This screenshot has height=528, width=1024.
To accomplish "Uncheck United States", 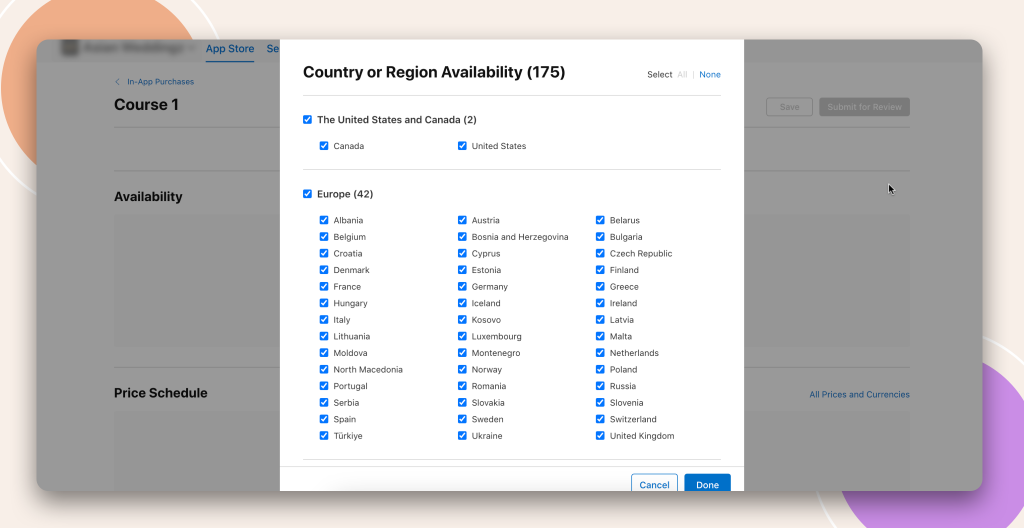I will click(462, 146).
